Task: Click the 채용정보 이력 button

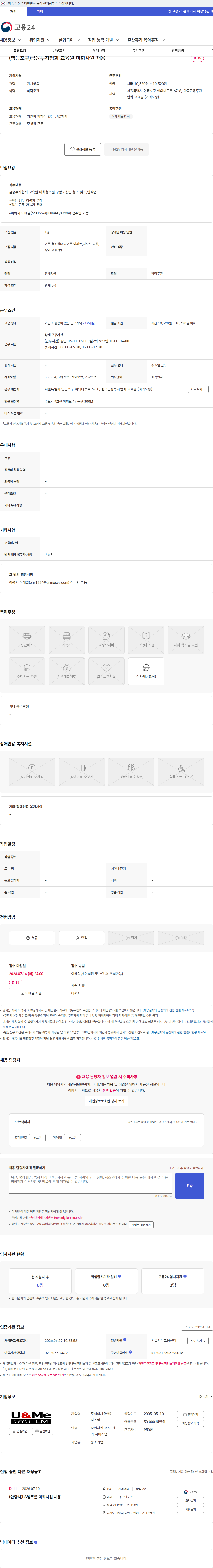Action: [x=191, y=1423]
